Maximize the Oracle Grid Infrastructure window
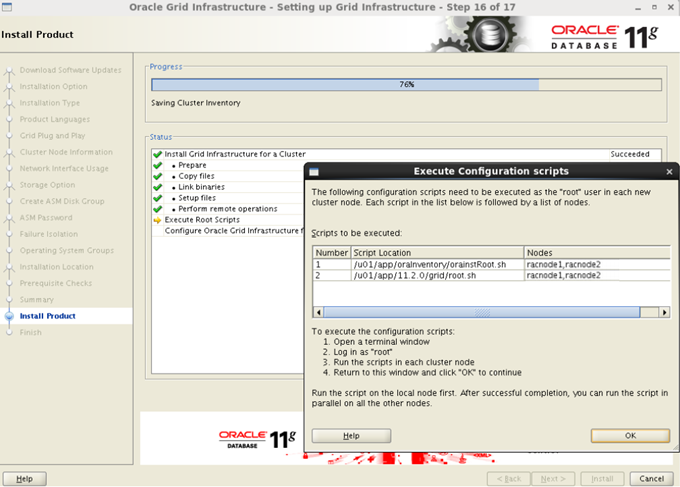The height and width of the screenshot is (487, 680). pyautogui.click(x=654, y=7)
